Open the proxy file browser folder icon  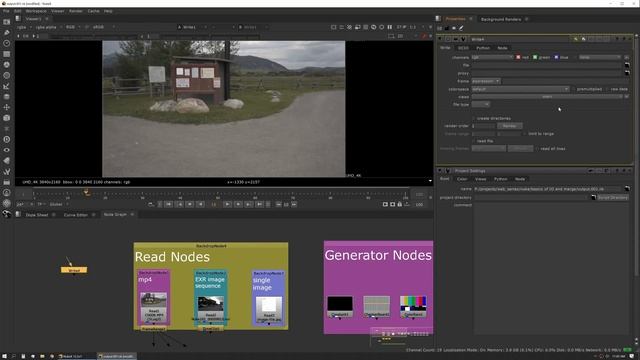(627, 73)
